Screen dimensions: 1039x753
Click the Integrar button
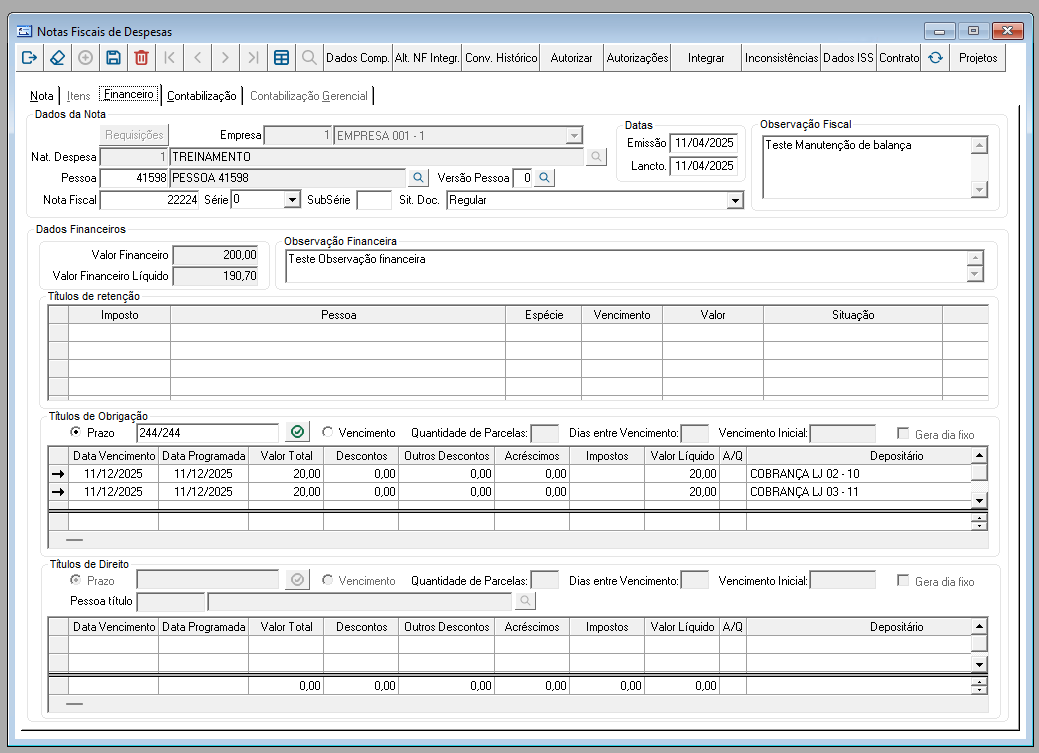click(706, 58)
